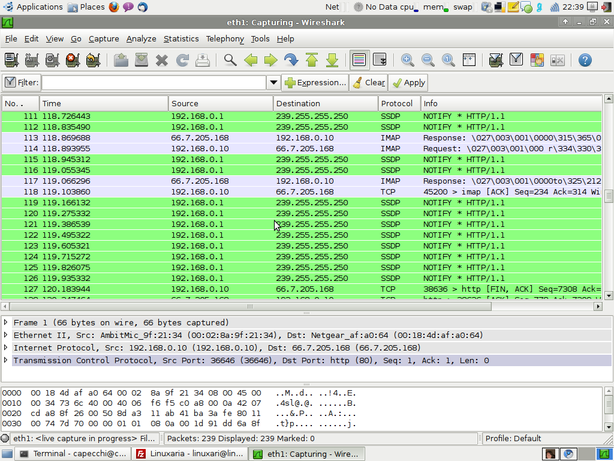Image resolution: width=614 pixels, height=461 pixels.
Task: Clear the display filter
Action: click(368, 83)
